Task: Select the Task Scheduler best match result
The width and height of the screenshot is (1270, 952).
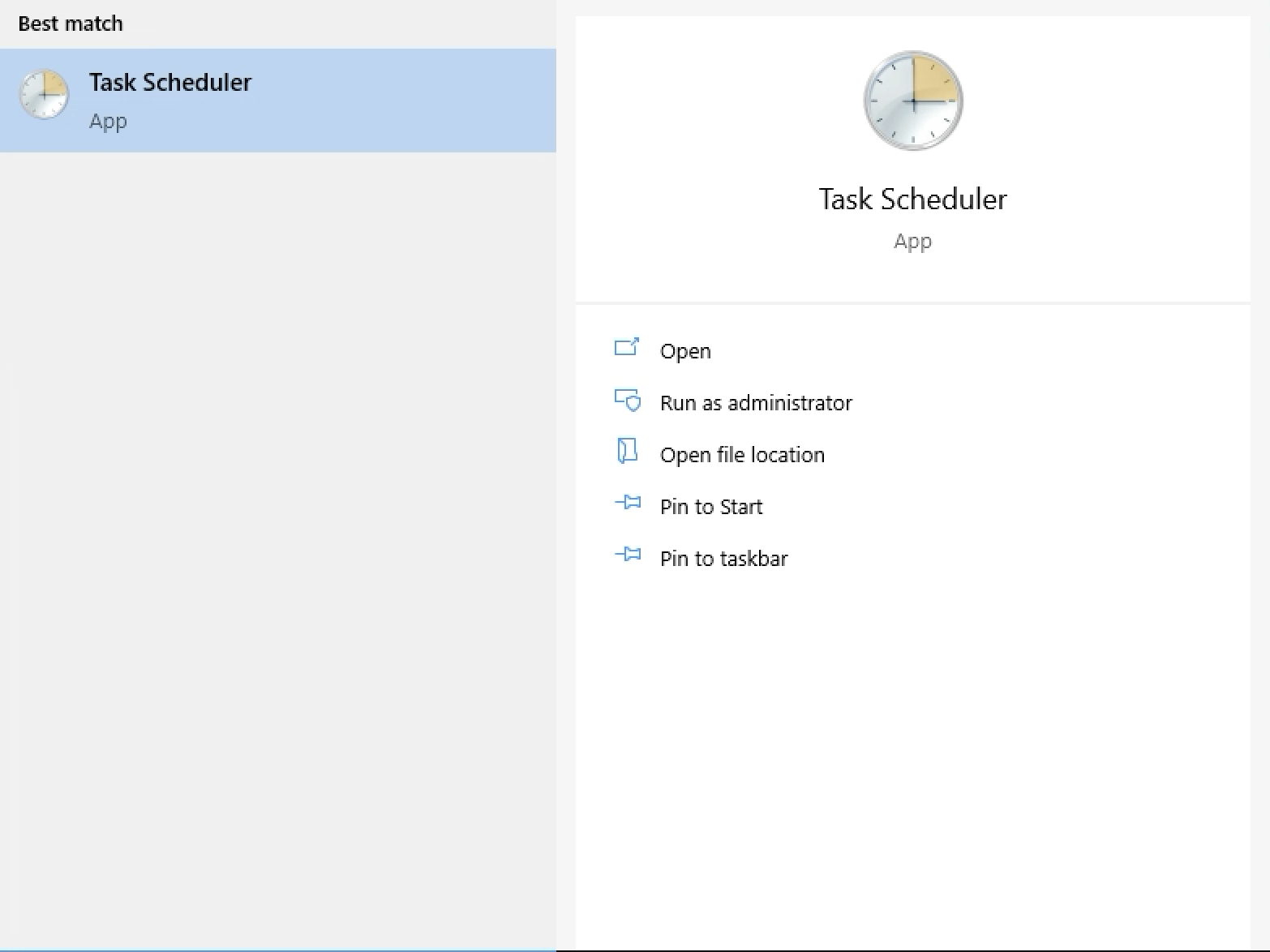Action: pyautogui.click(x=278, y=101)
